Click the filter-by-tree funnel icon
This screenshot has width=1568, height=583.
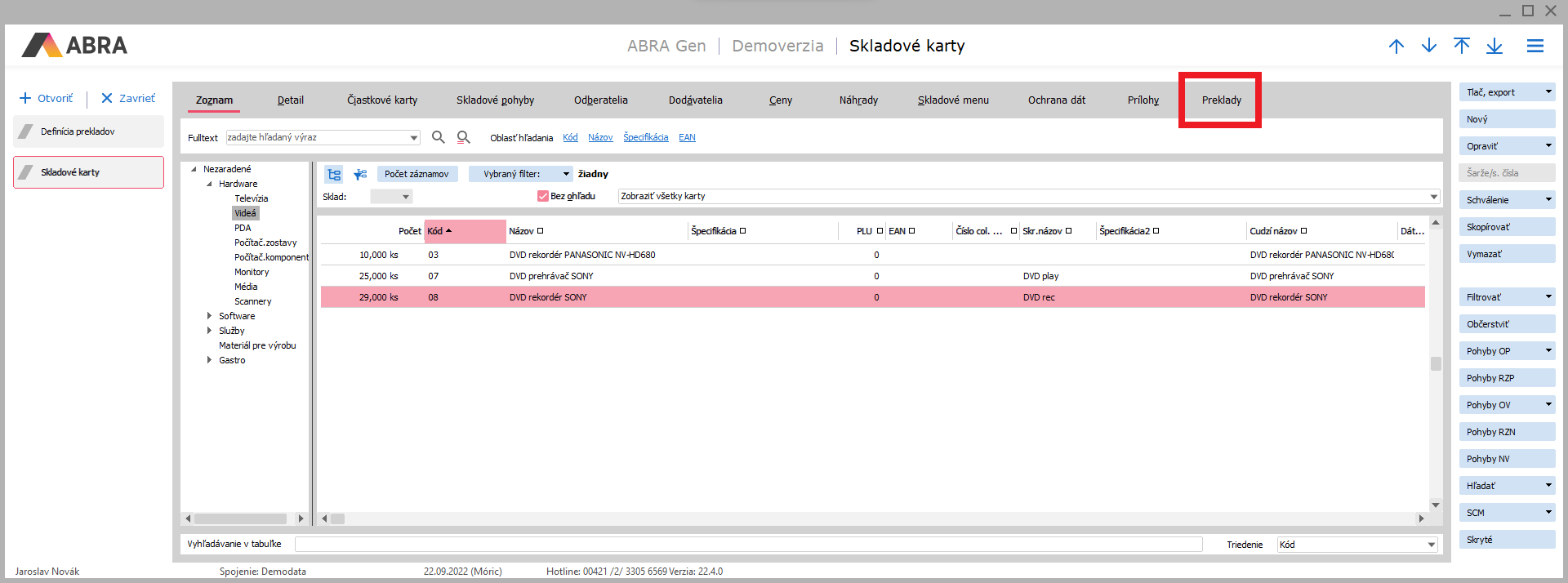pyautogui.click(x=360, y=174)
